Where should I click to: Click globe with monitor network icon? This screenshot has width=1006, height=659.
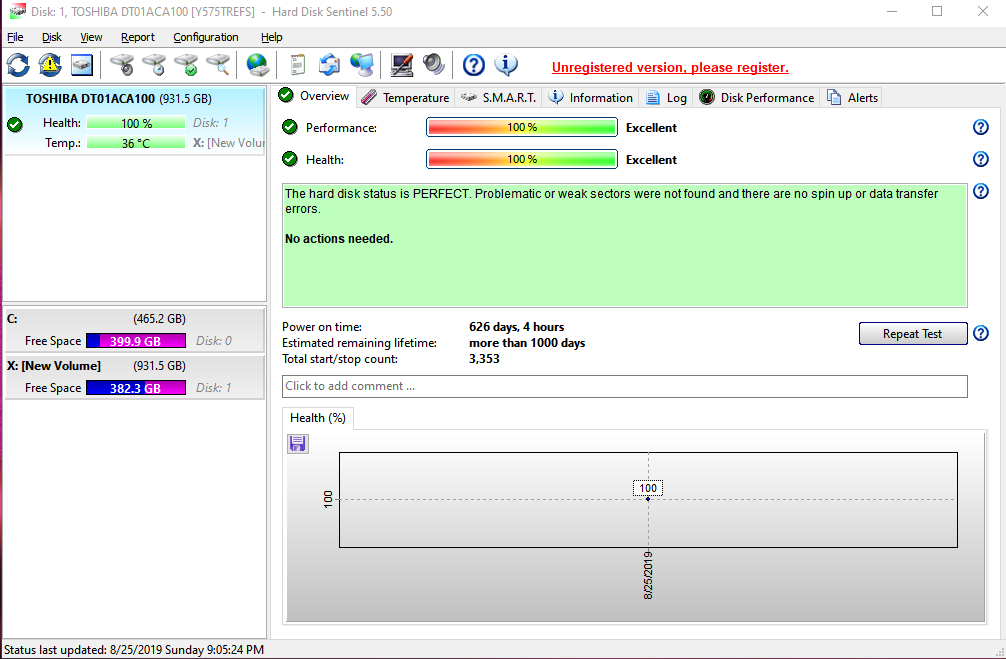[362, 65]
